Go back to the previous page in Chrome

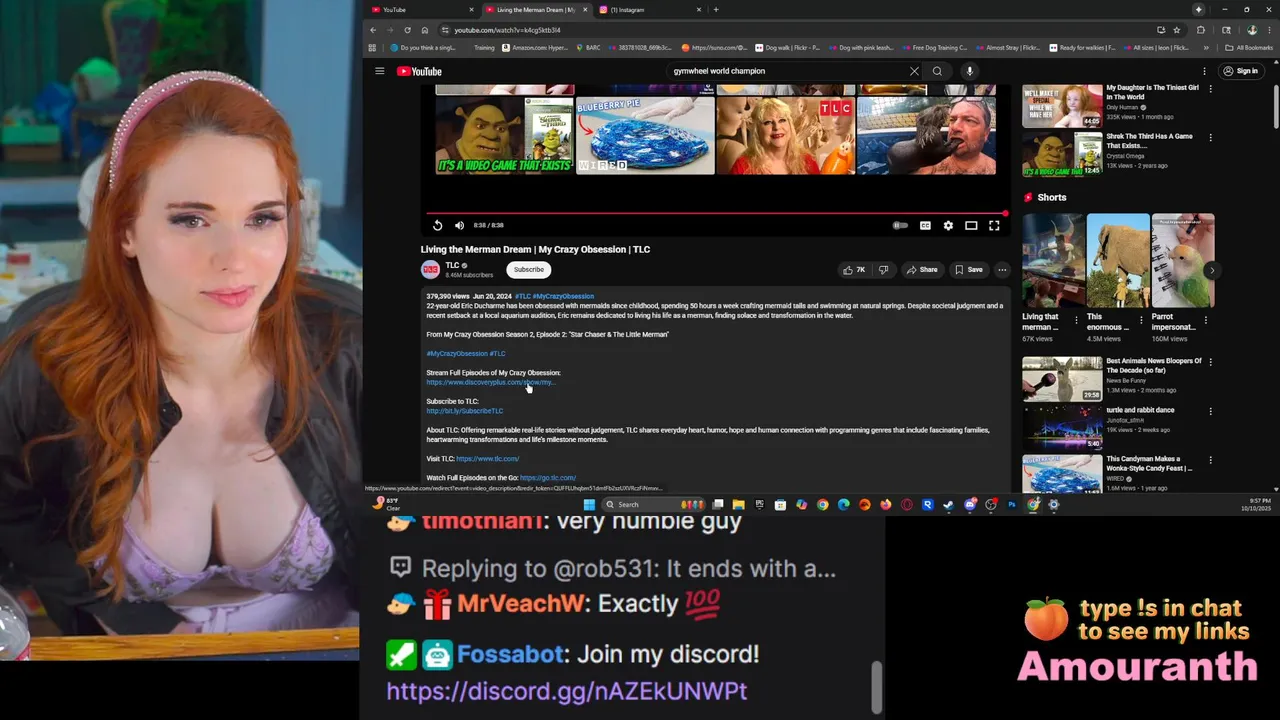(373, 30)
